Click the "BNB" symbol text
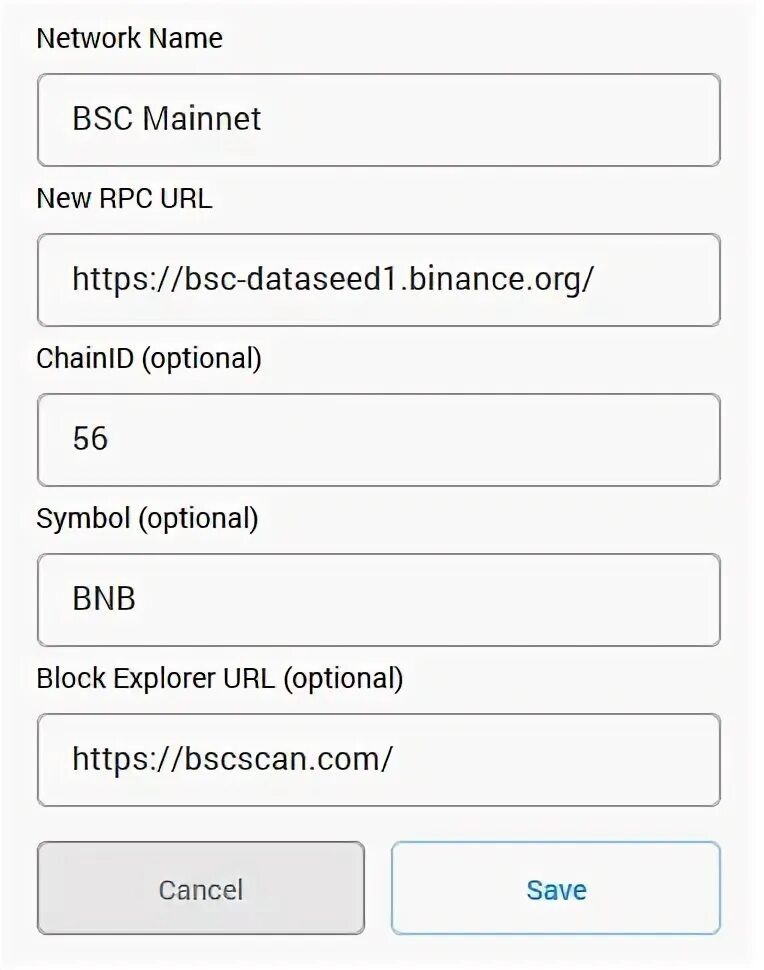This screenshot has width=764, height=970. (x=104, y=599)
